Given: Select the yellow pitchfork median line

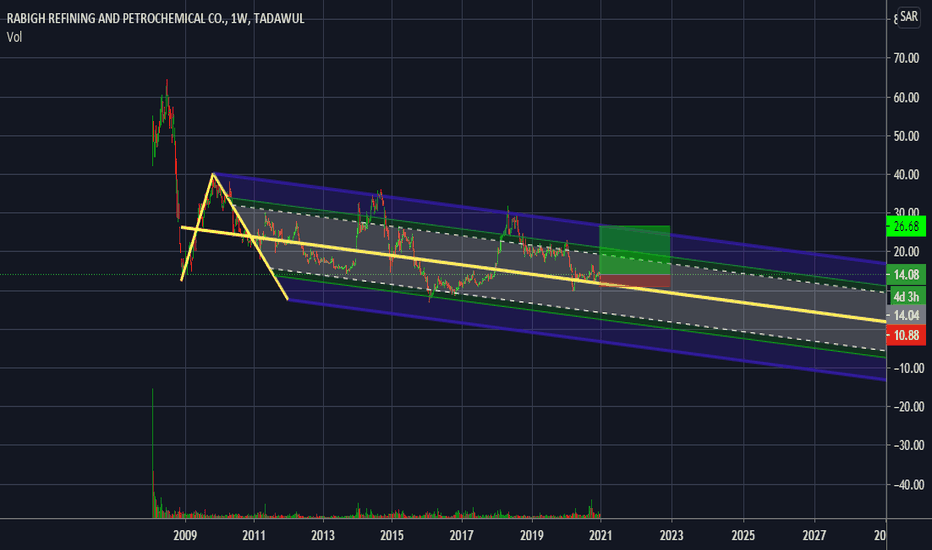Looking at the screenshot, I should 533,275.
